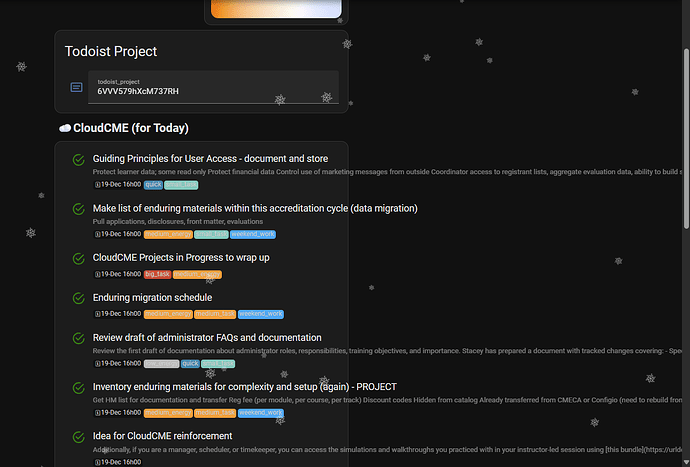Screen dimensions: 690x467
Task: Click weekend_work tag under Make list task
Action: pos(253,234)
